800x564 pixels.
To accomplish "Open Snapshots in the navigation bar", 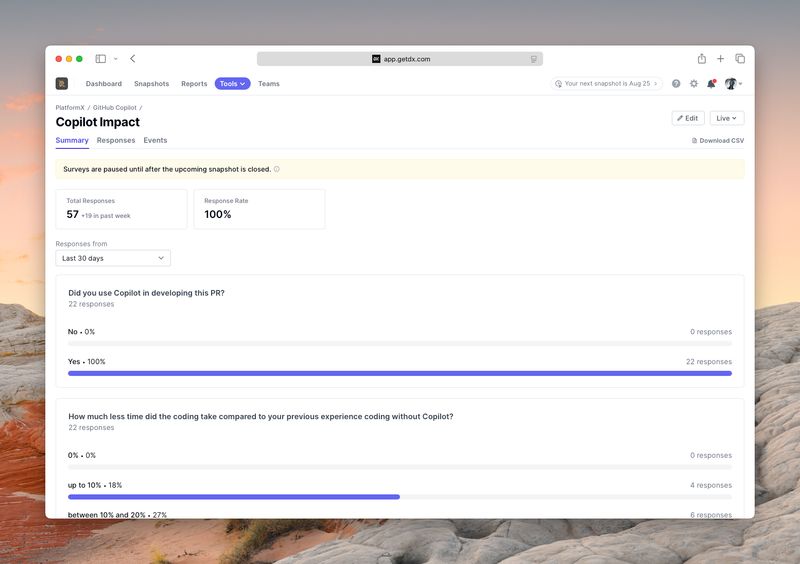I will pos(151,84).
